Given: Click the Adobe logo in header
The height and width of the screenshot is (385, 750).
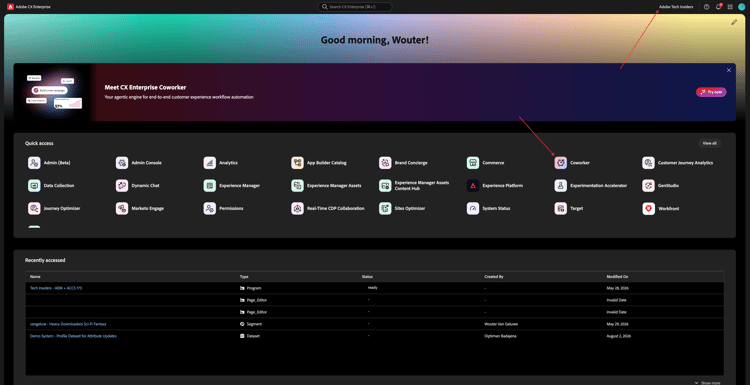Looking at the screenshot, I should pyautogui.click(x=10, y=7).
